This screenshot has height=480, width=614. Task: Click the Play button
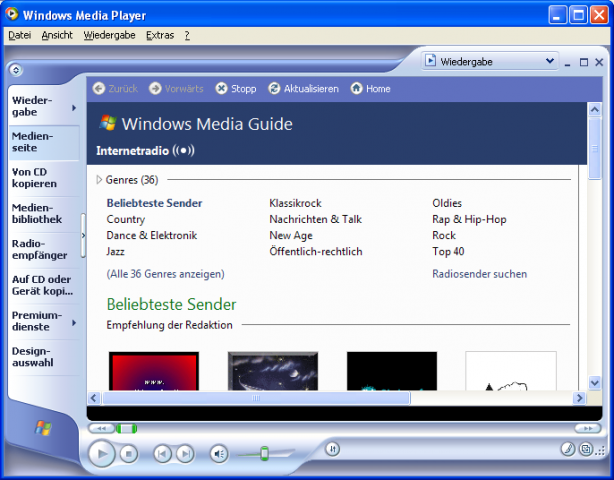point(101,453)
